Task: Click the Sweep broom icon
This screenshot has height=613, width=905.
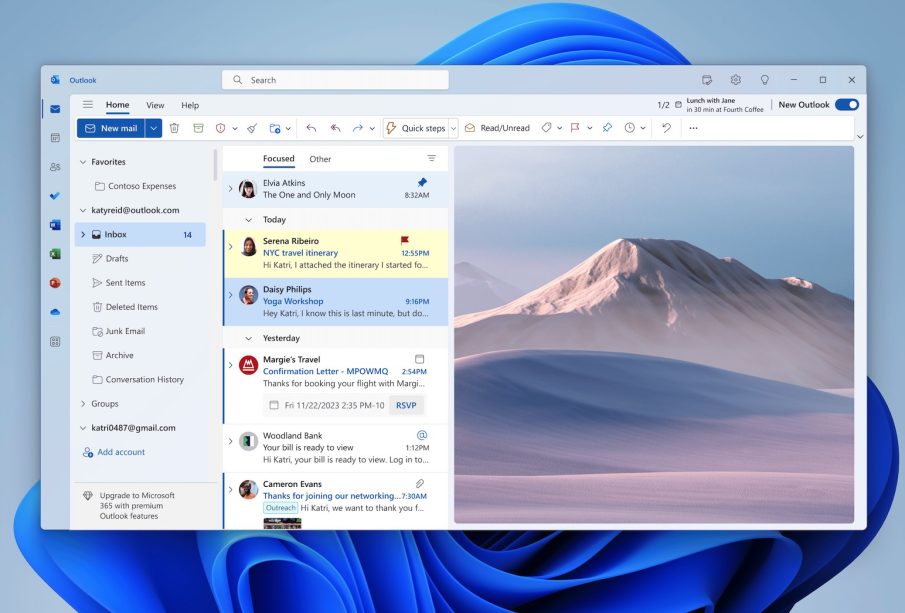Action: [252, 128]
